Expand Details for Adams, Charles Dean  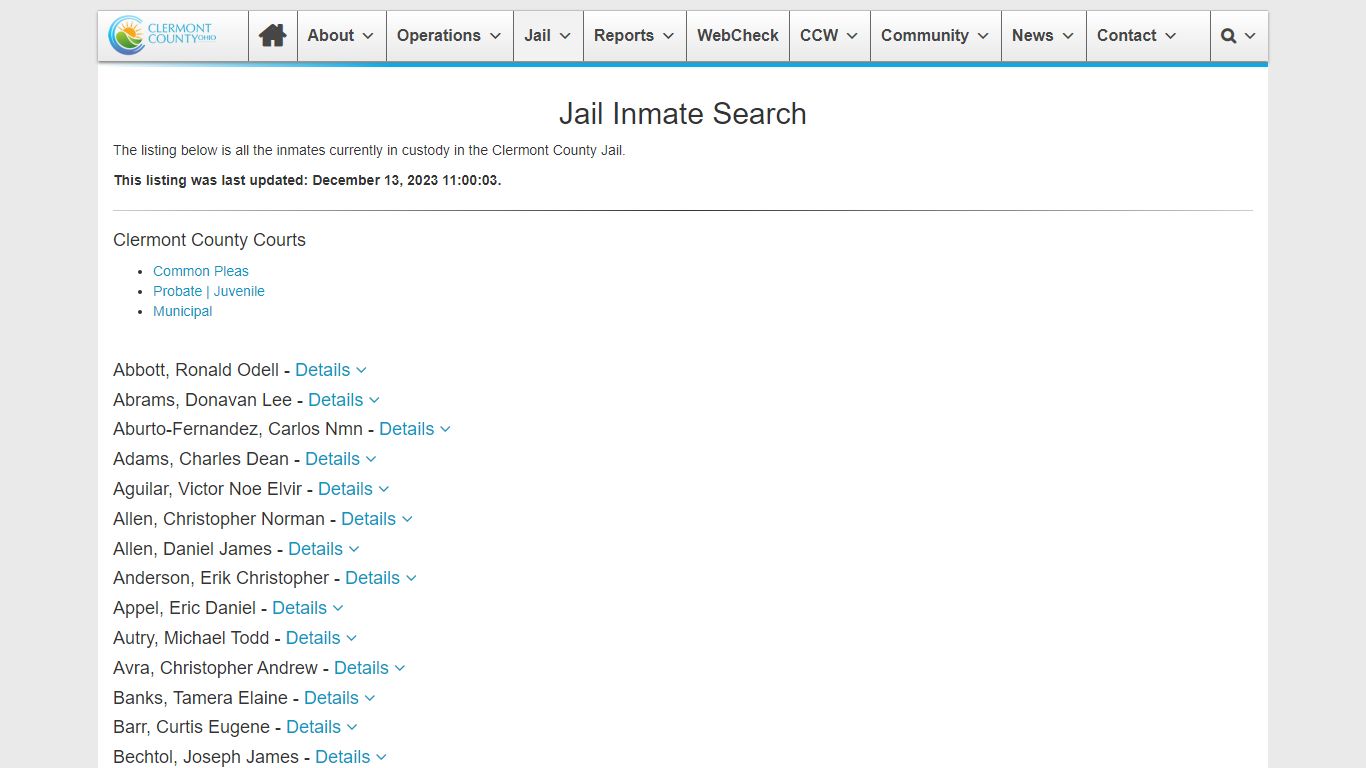click(341, 459)
